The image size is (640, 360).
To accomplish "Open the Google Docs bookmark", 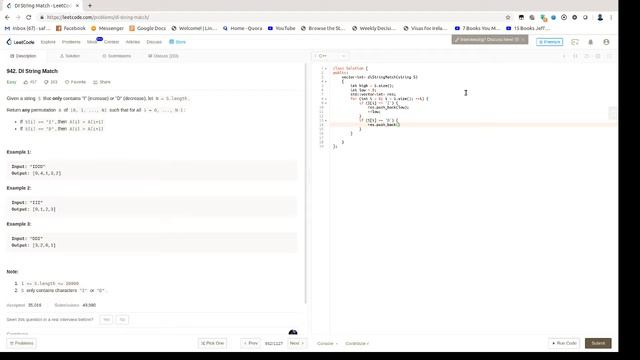I will coord(147,28).
